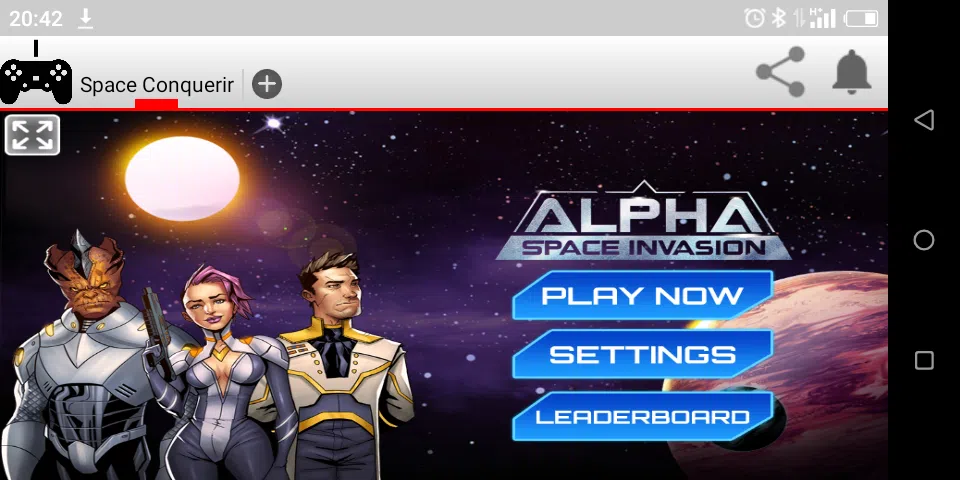The image size is (960, 480).
Task: Open the SETTINGS menu button
Action: click(642, 354)
